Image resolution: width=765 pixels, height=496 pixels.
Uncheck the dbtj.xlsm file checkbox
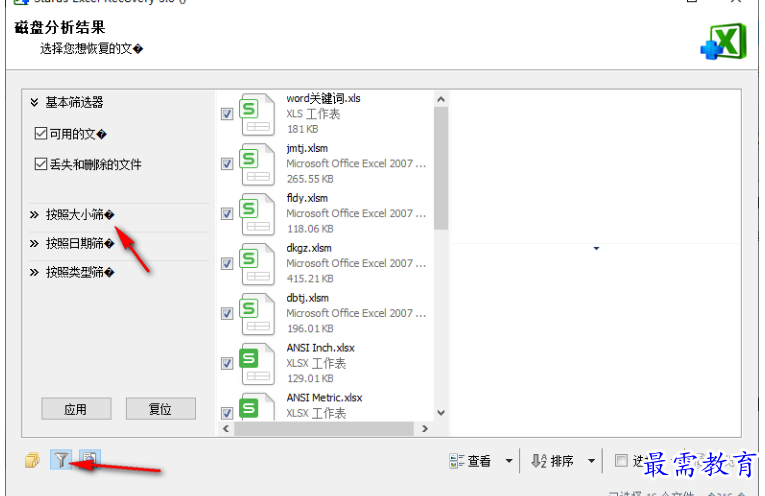point(227,313)
